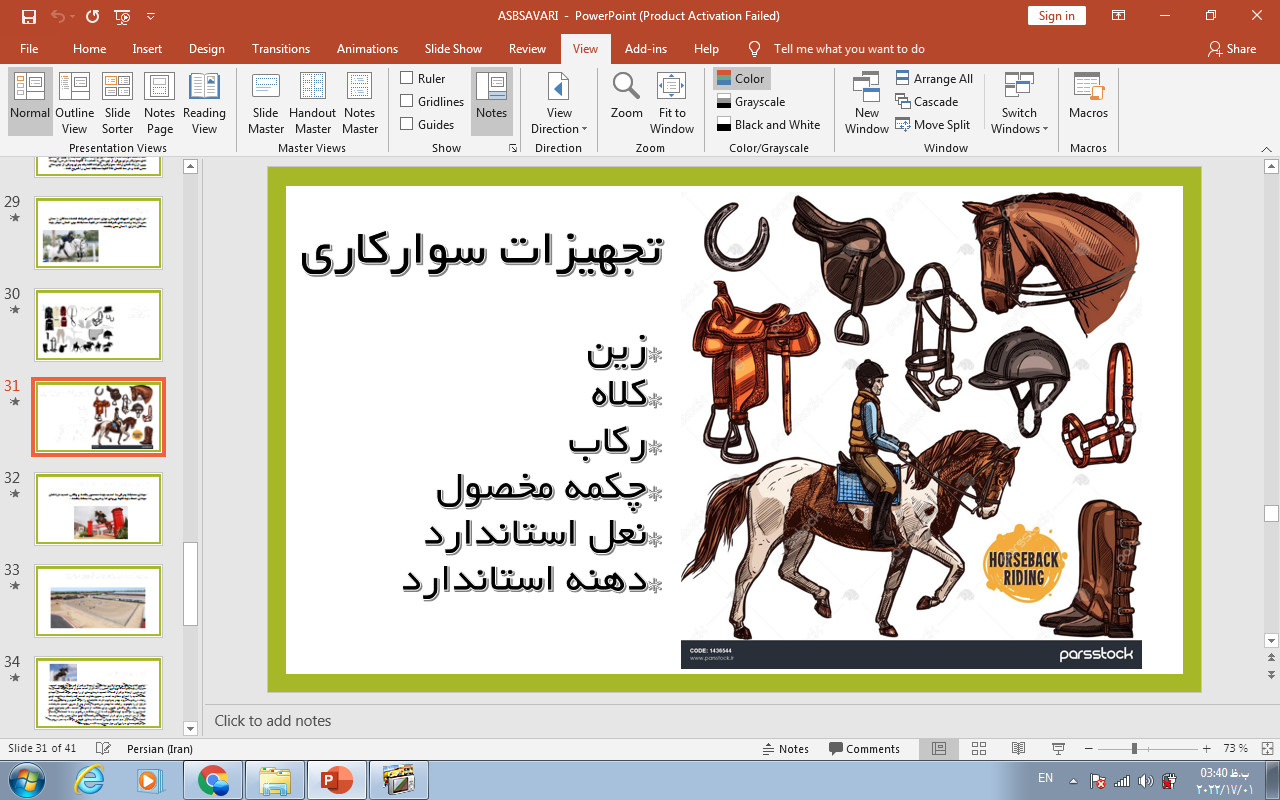
Task: Select slide 32 thumbnail
Action: pos(98,508)
